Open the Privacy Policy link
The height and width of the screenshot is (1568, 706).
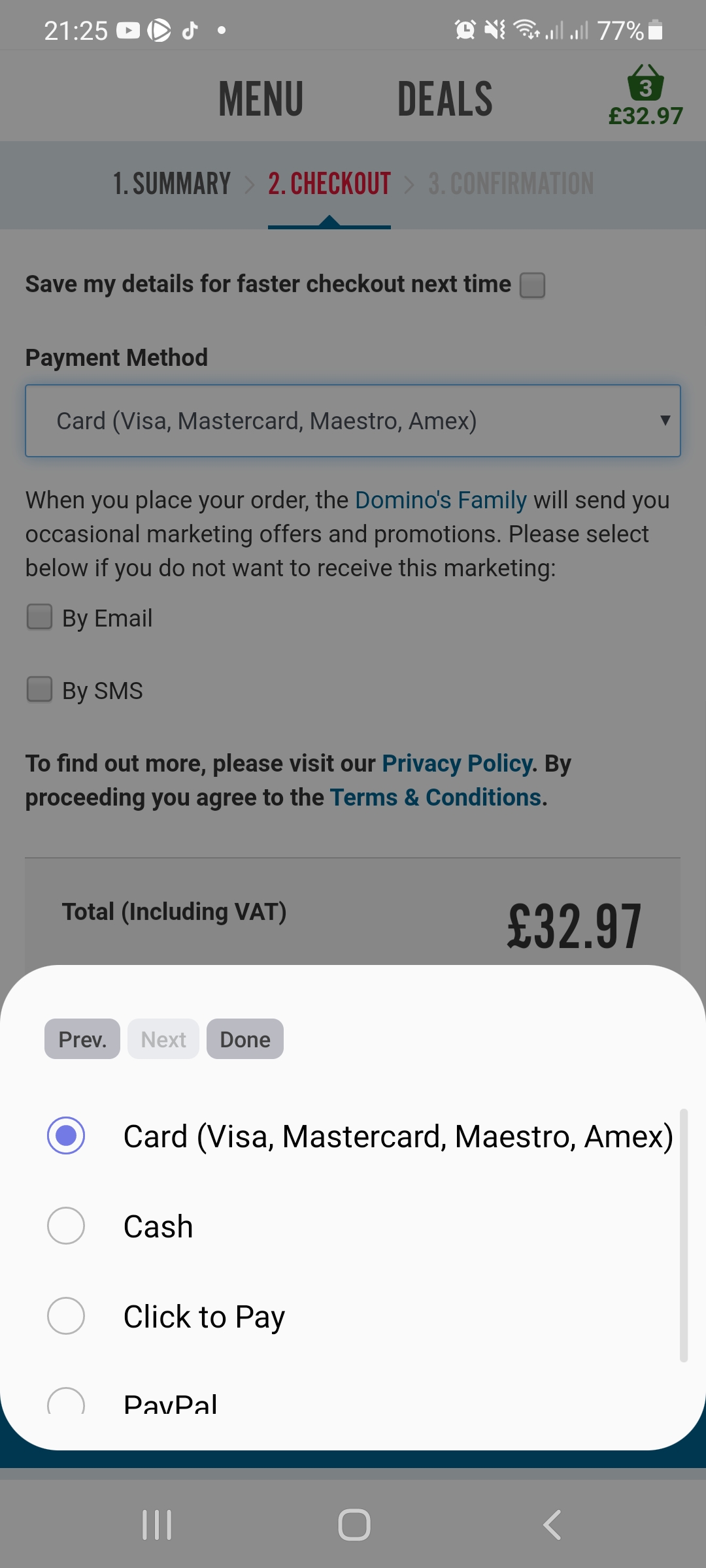[457, 763]
